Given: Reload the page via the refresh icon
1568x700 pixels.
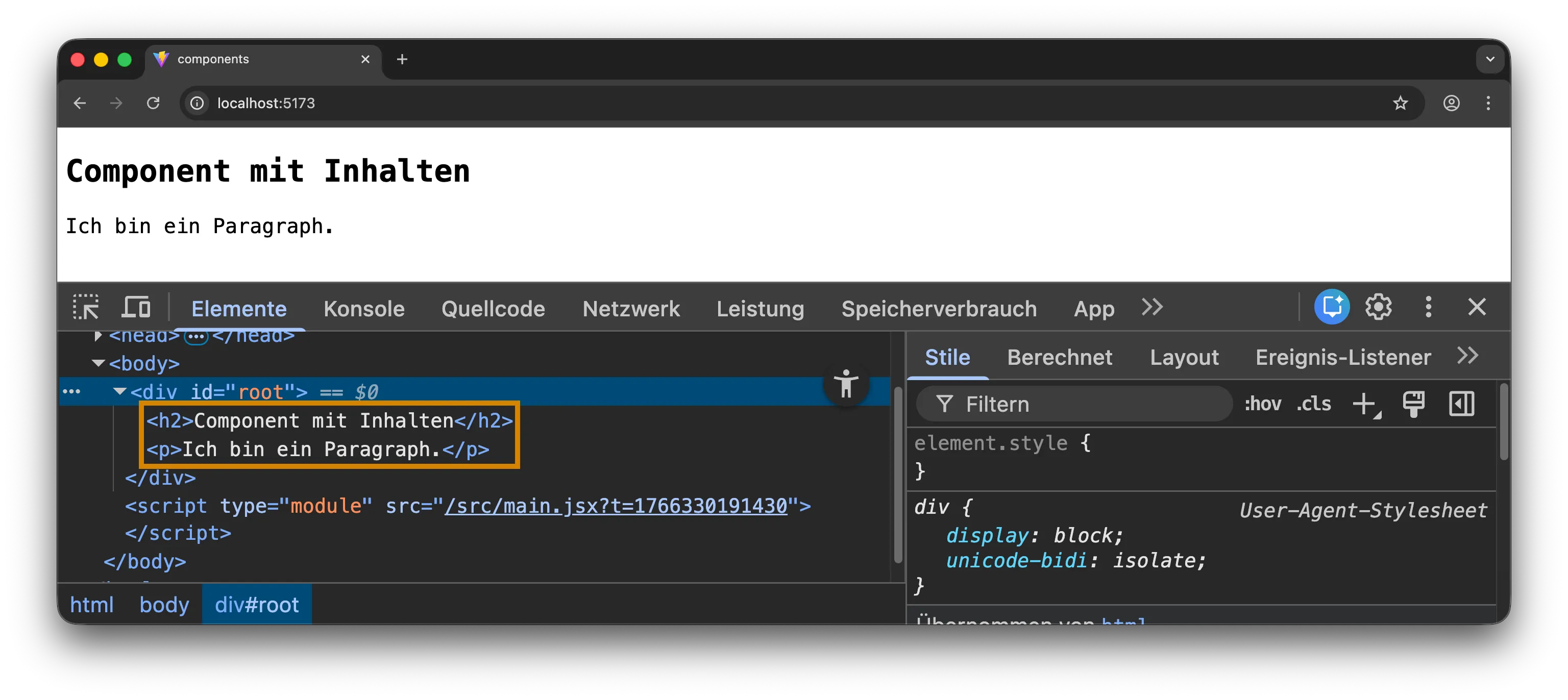Looking at the screenshot, I should pyautogui.click(x=153, y=103).
